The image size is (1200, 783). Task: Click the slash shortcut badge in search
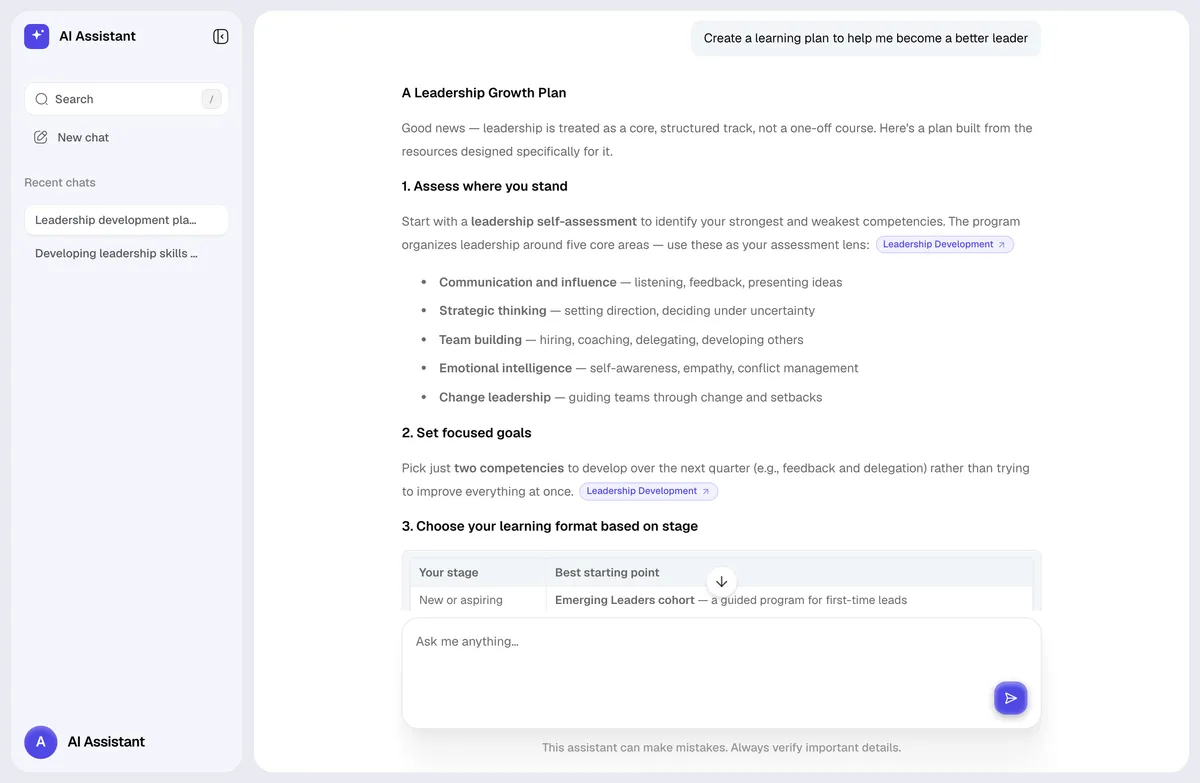tap(211, 99)
